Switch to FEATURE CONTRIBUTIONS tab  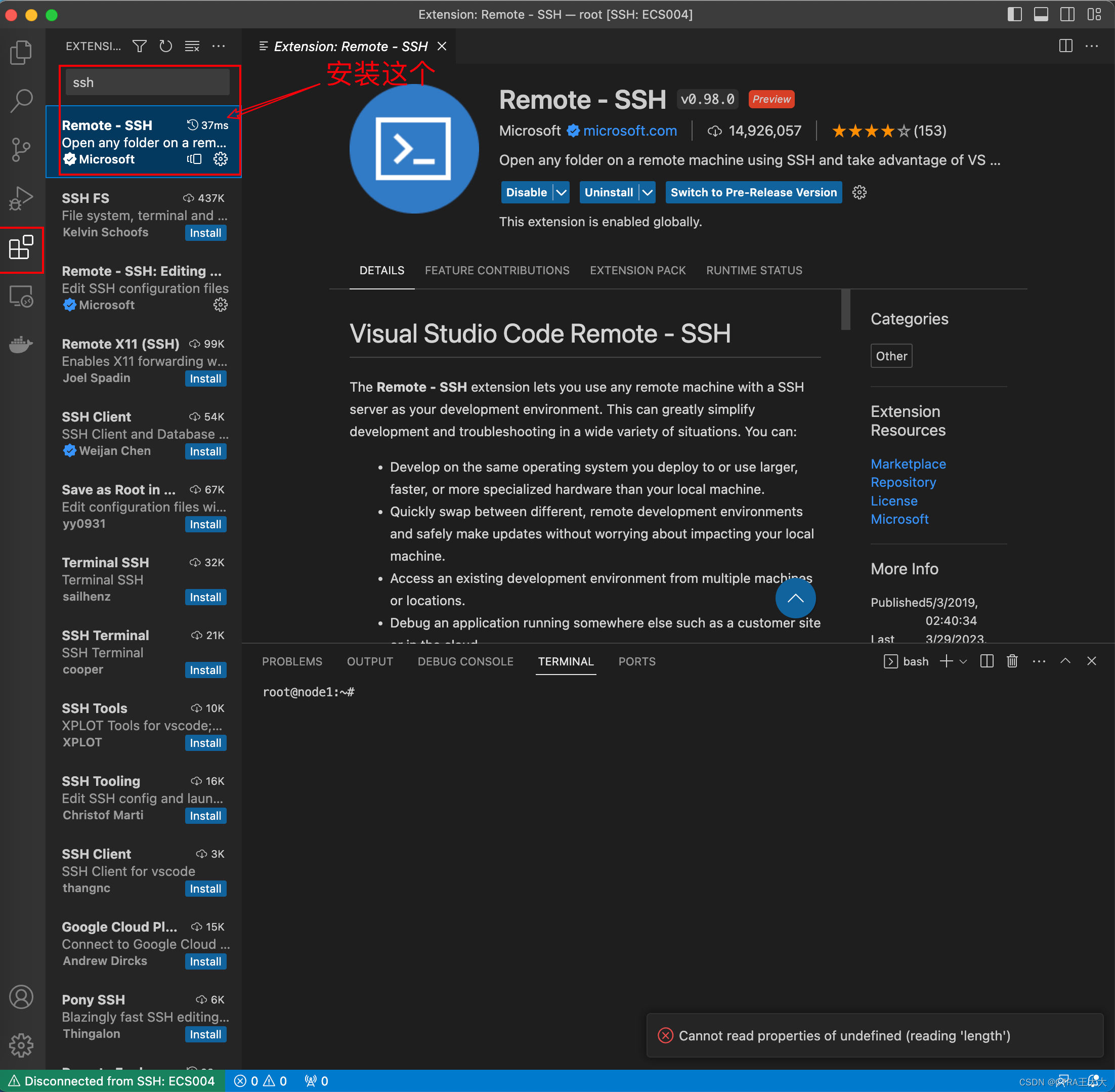point(497,270)
